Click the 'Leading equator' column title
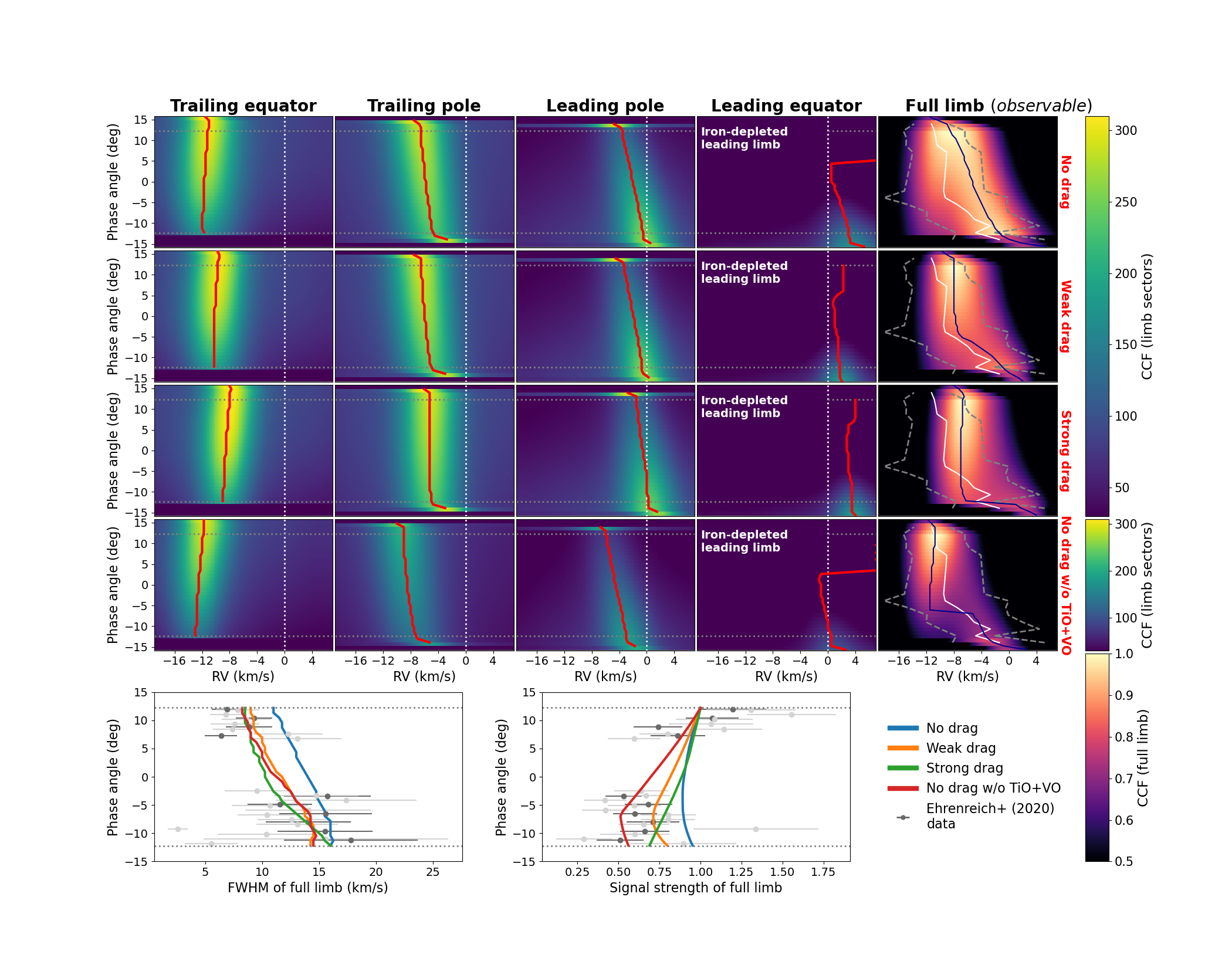The height and width of the screenshot is (968, 1232). (x=786, y=106)
